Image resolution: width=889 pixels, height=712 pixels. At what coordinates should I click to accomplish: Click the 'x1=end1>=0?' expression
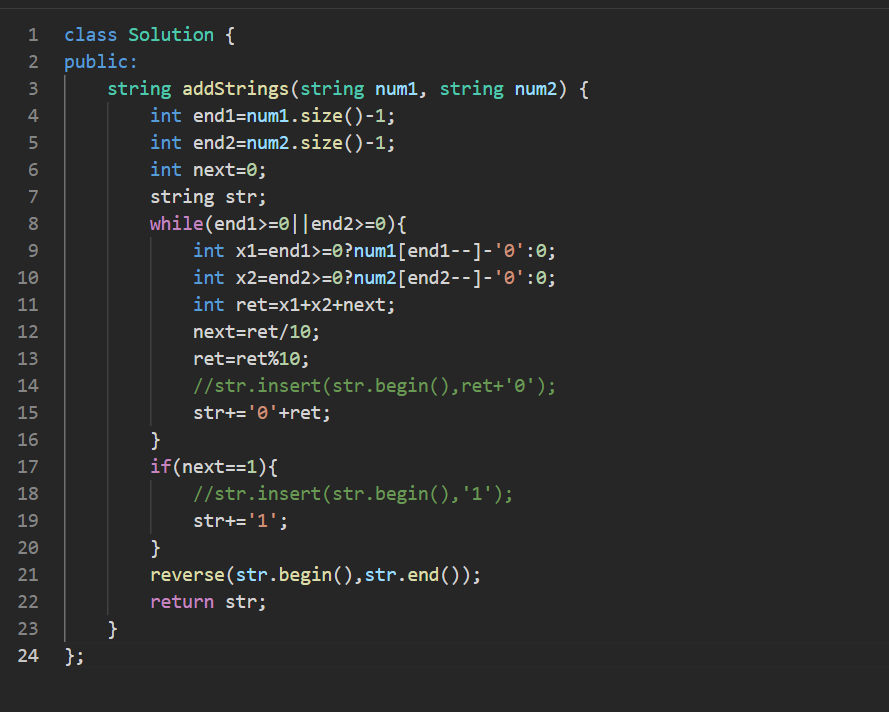pos(294,251)
